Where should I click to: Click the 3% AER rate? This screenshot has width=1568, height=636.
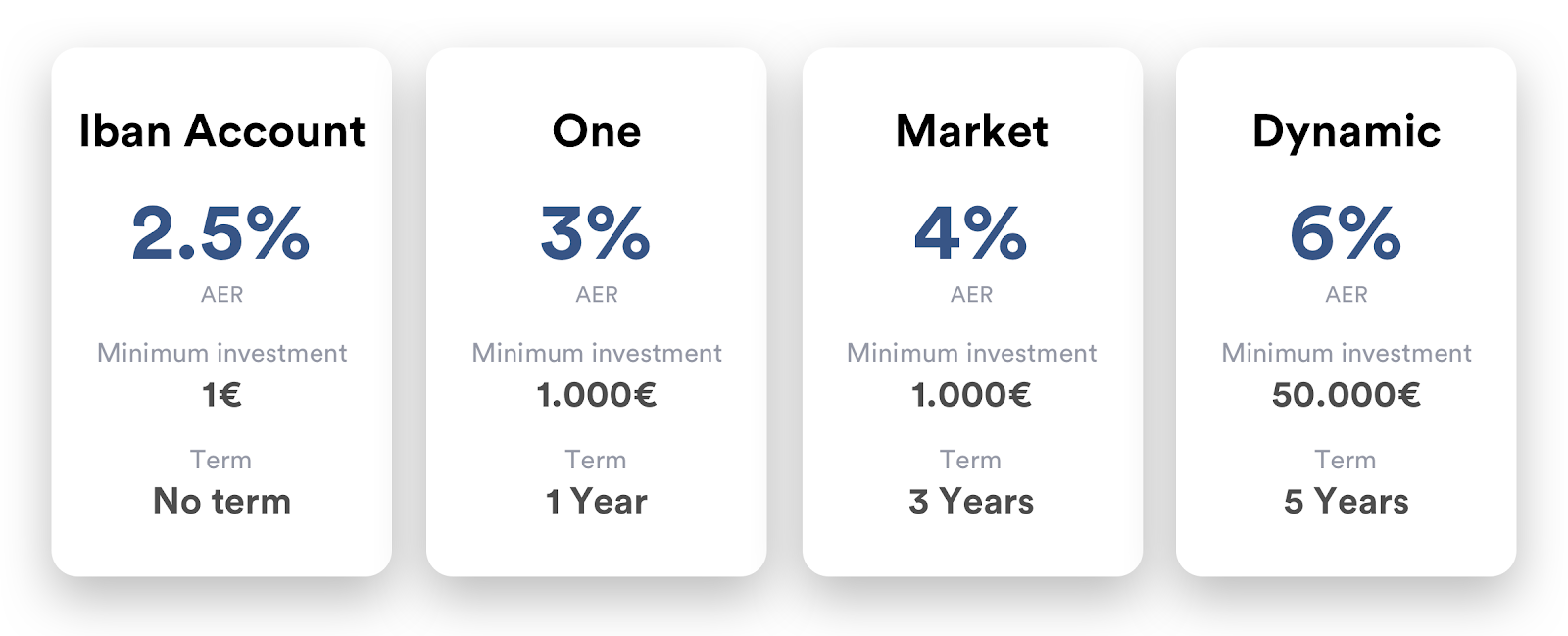coord(596,233)
